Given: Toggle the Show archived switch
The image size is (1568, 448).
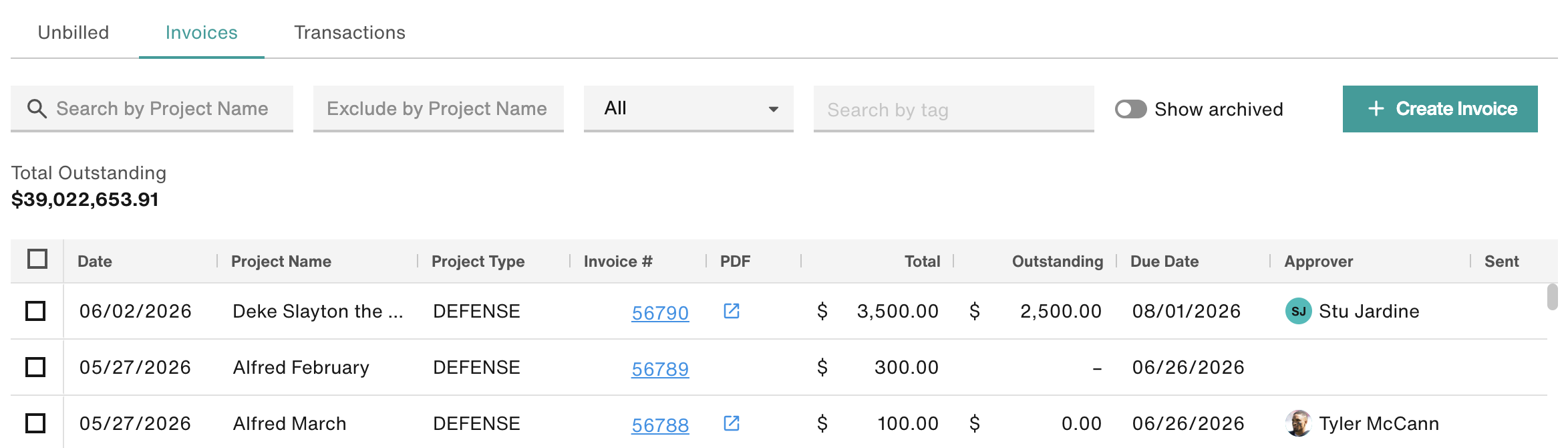Looking at the screenshot, I should [x=1130, y=109].
